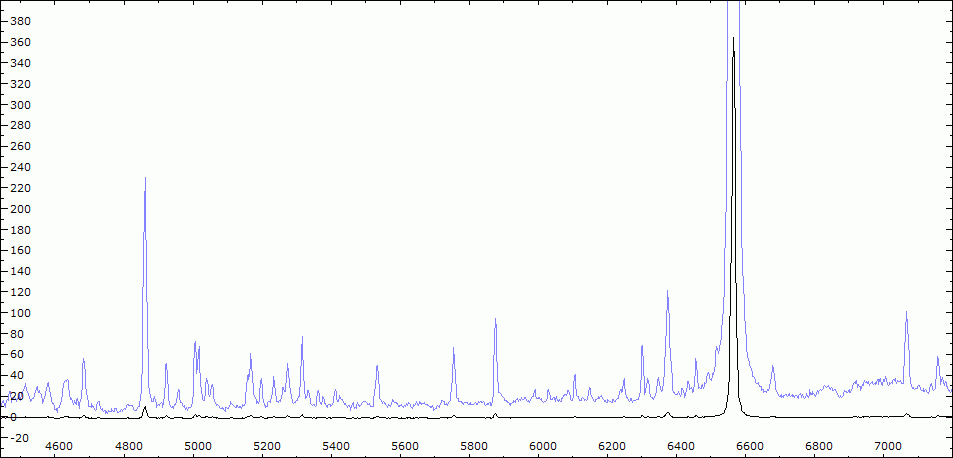Select the blue peak near 5745

pyautogui.click(x=453, y=350)
